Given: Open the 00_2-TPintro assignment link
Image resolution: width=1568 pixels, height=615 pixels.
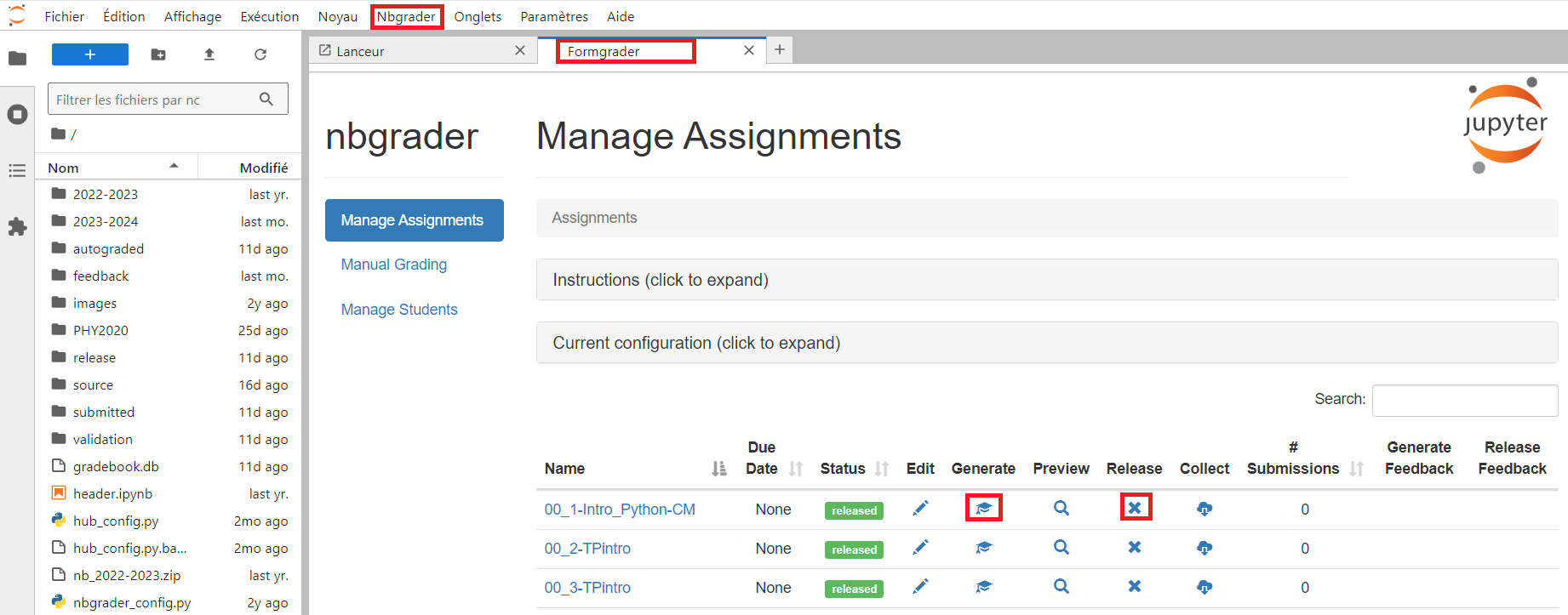Looking at the screenshot, I should tap(587, 549).
